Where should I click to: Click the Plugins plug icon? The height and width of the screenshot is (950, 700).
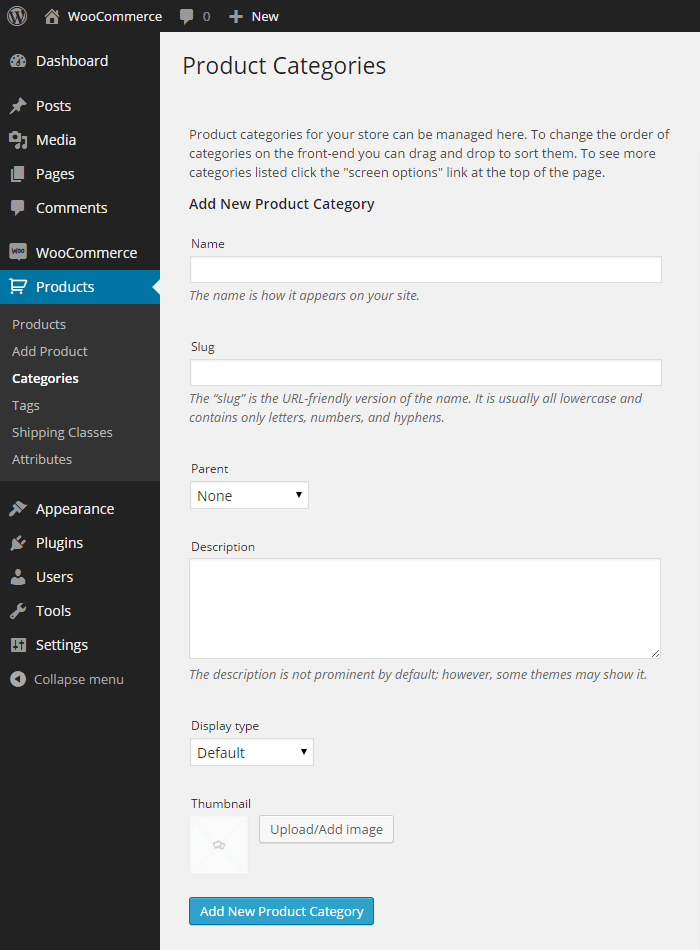click(18, 543)
